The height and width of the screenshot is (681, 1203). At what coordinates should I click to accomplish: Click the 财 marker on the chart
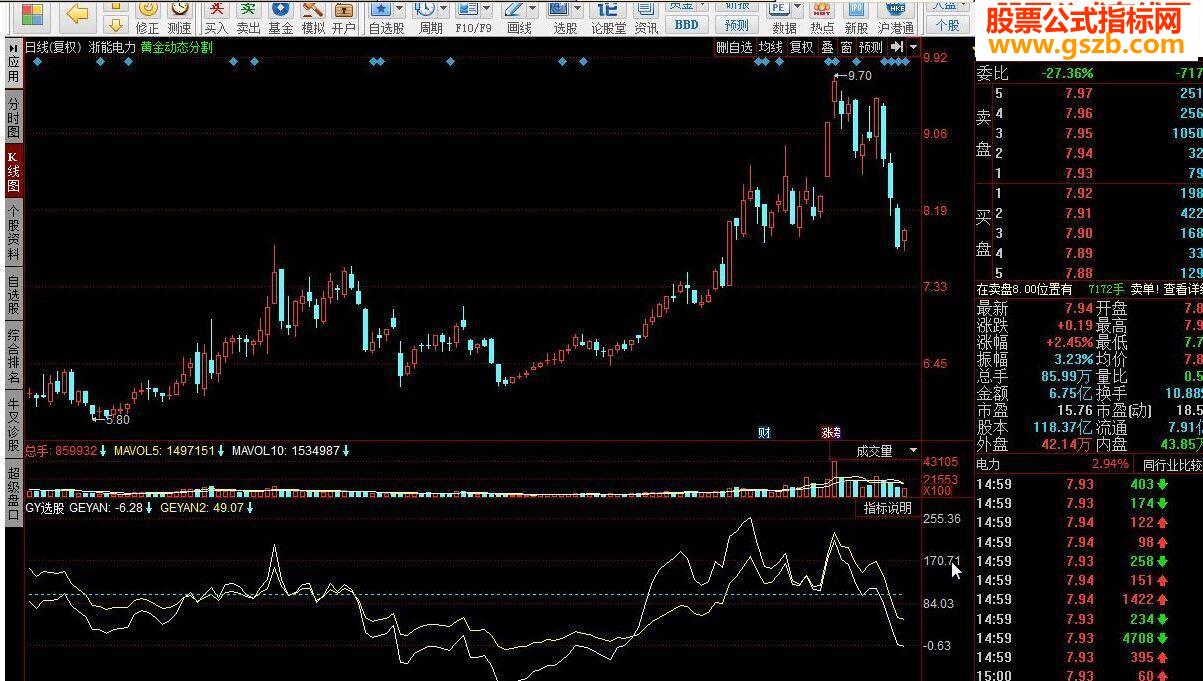[764, 433]
